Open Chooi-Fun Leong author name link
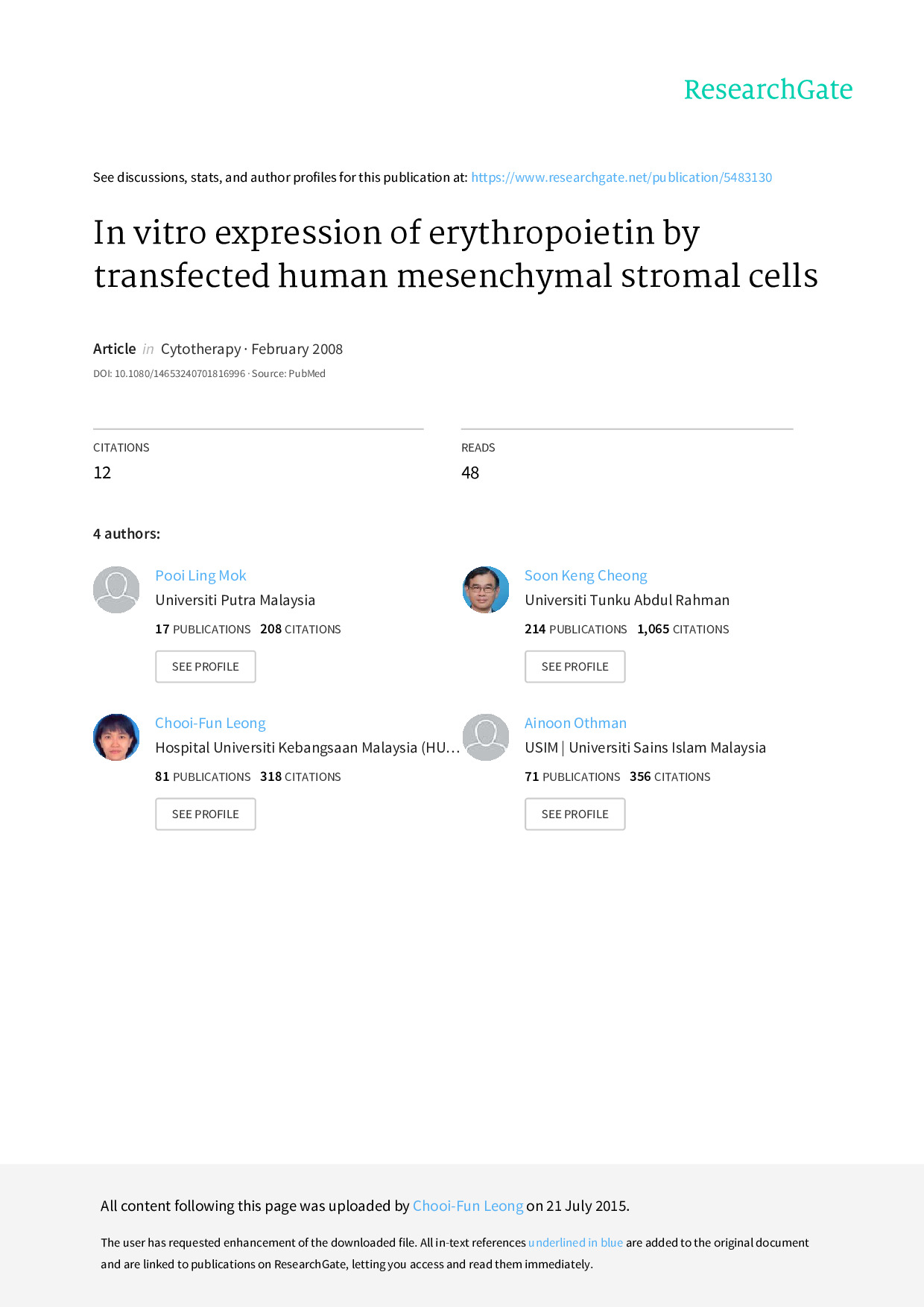This screenshot has width=924, height=1307. (210, 723)
